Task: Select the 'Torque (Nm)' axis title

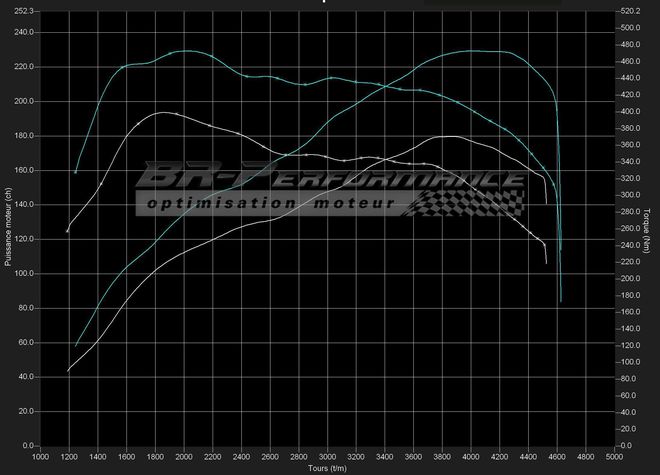Action: 648,230
